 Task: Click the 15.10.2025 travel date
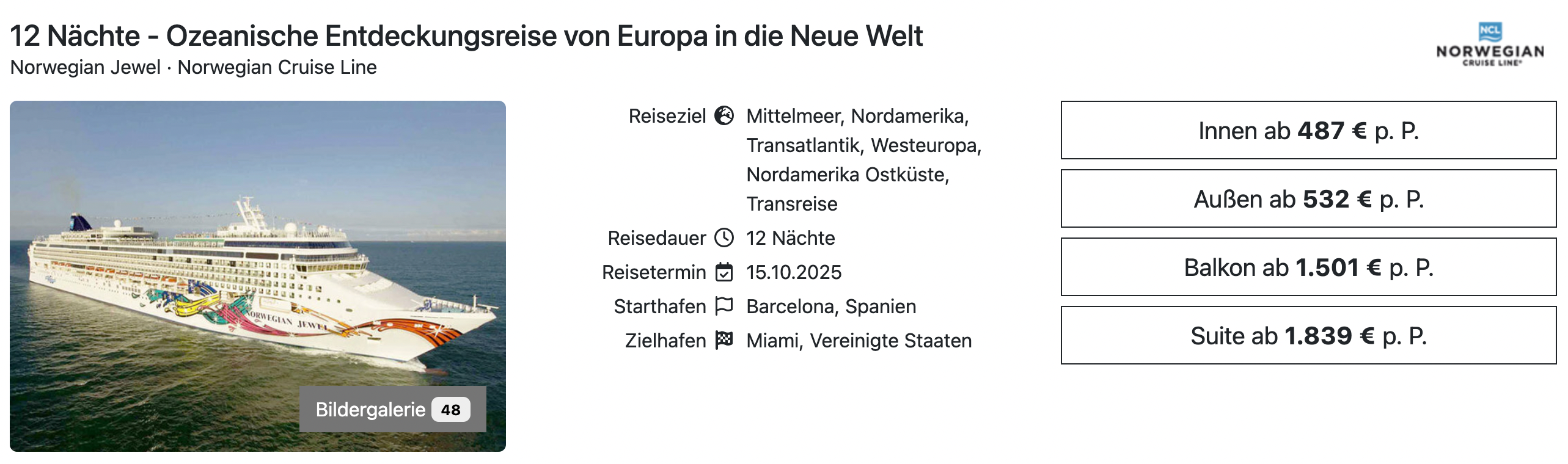794,272
